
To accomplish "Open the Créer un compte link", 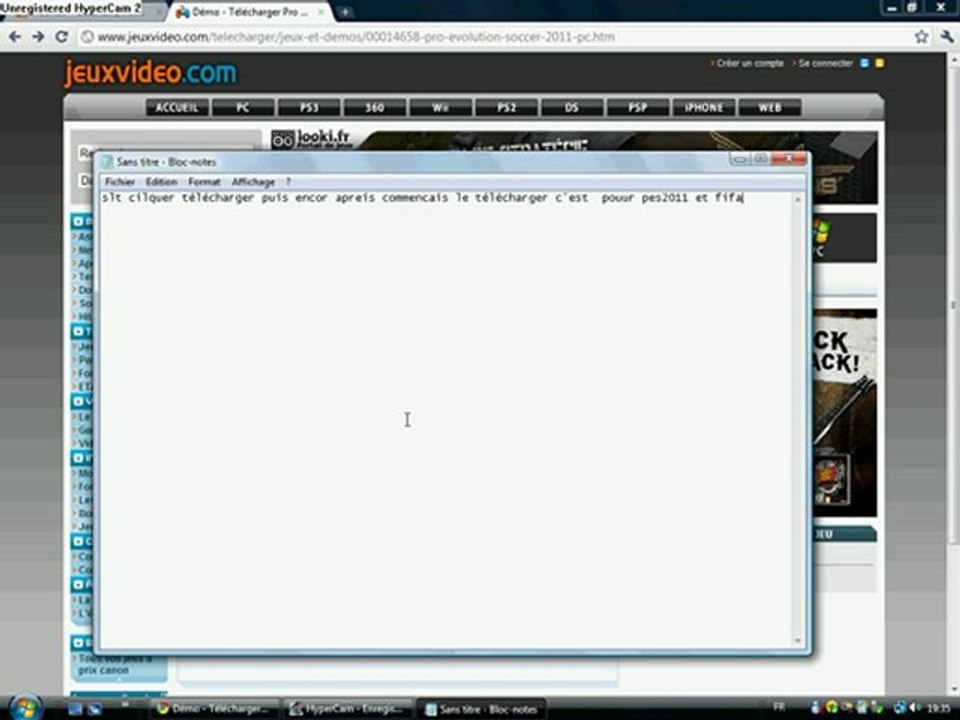I will point(747,63).
